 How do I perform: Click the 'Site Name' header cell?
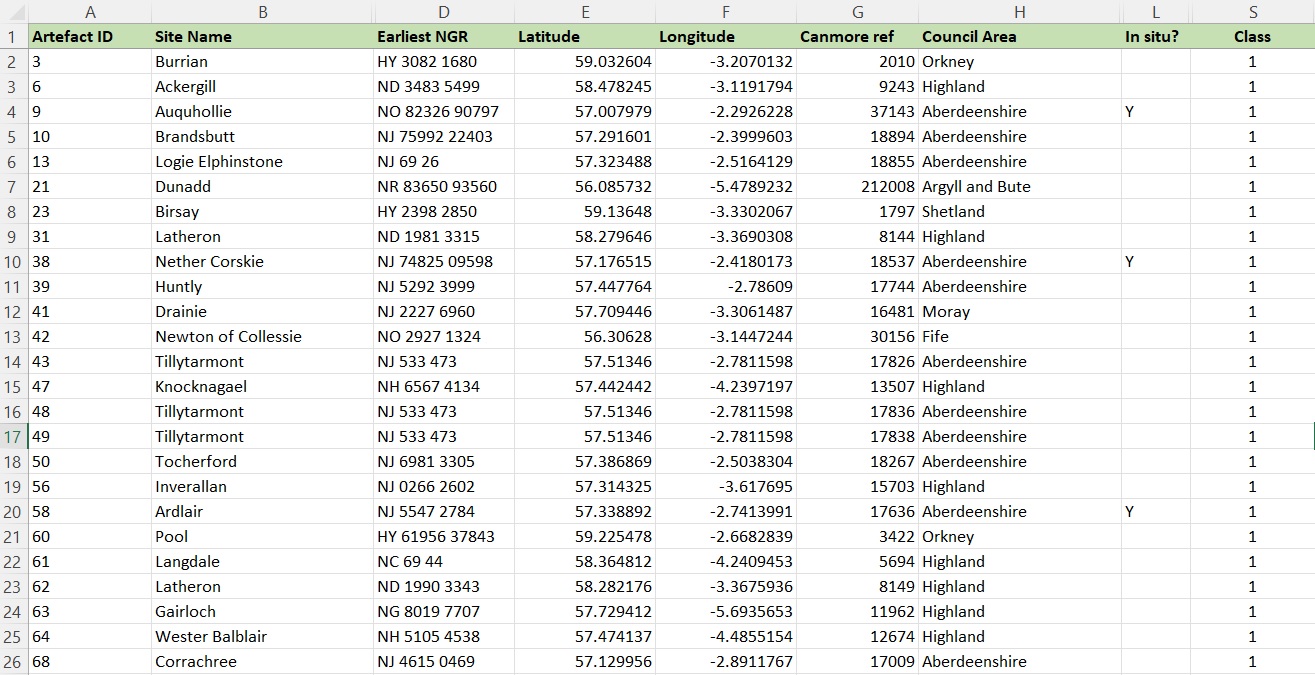click(x=262, y=37)
